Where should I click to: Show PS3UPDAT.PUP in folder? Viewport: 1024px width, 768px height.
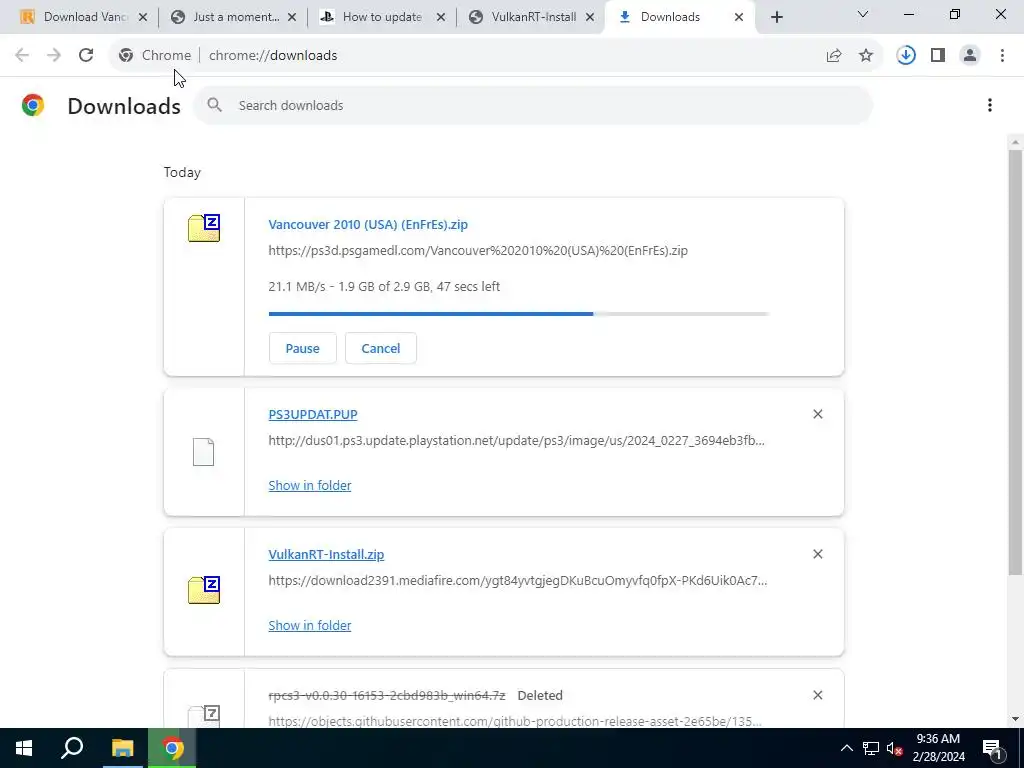(310, 485)
